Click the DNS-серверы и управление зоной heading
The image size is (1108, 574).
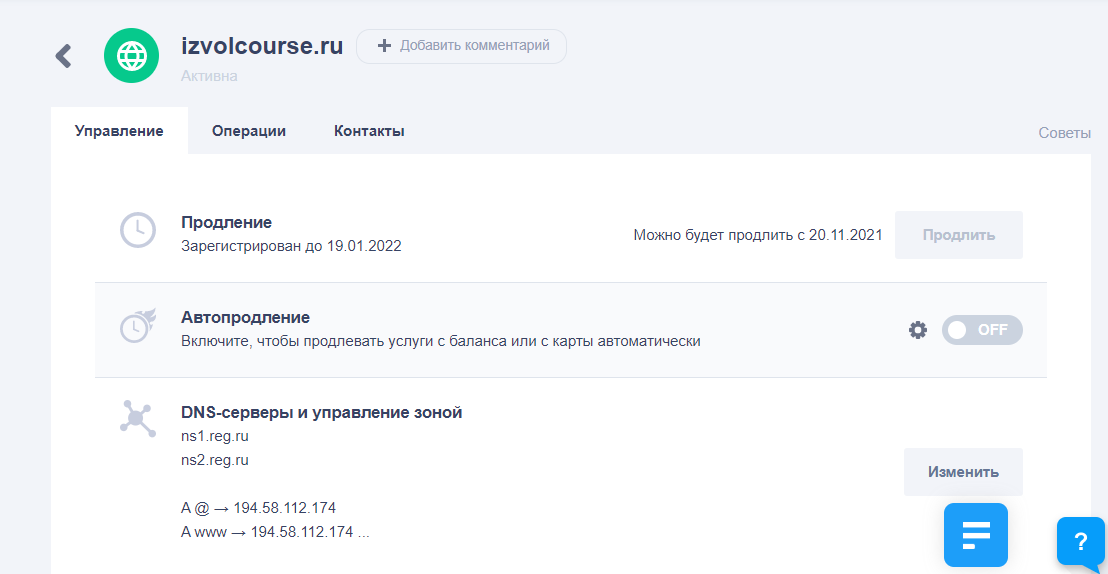point(322,413)
